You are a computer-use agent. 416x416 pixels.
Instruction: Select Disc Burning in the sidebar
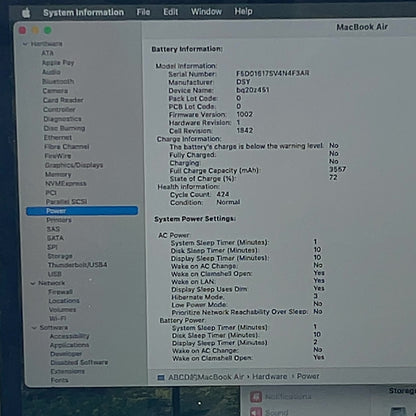(64, 128)
